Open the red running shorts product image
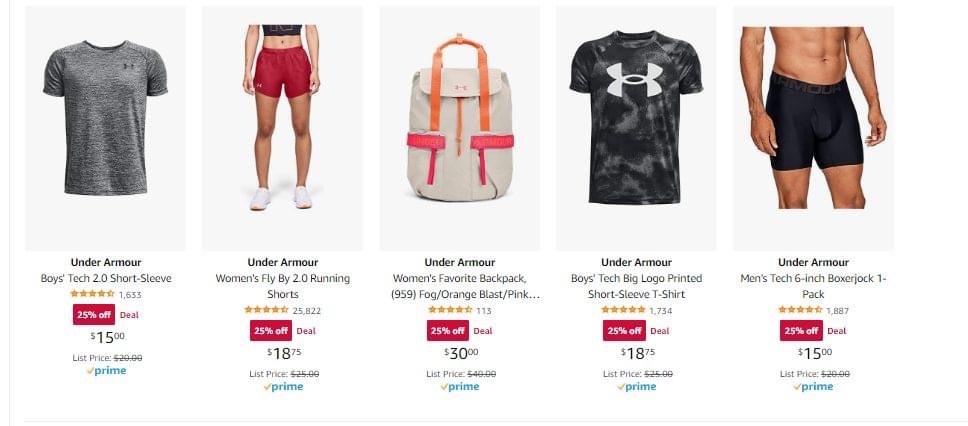 tap(282, 128)
